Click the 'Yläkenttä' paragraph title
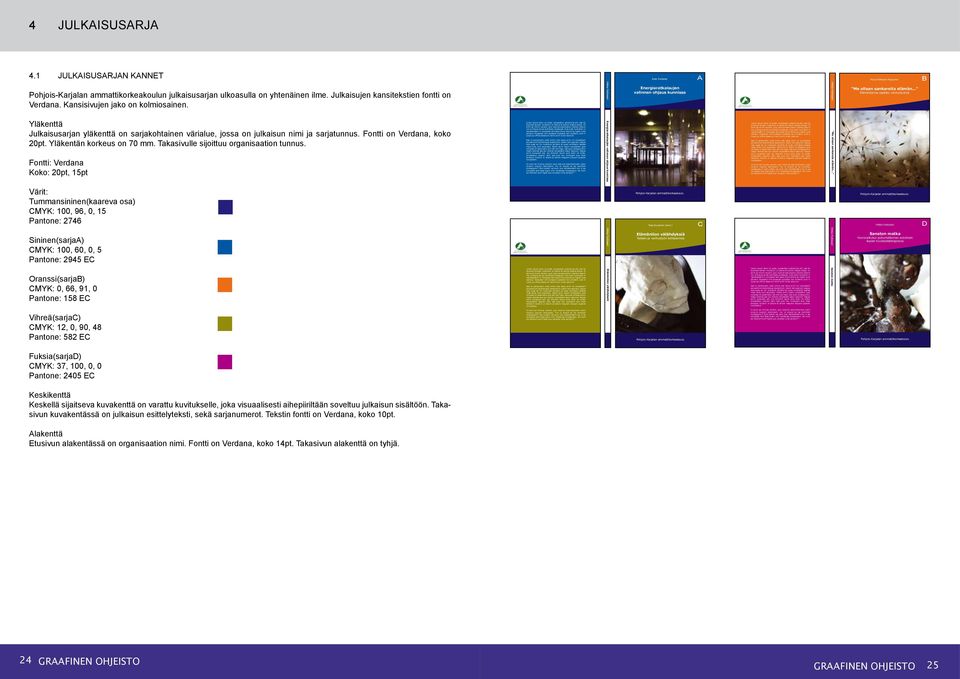This screenshot has height=679, width=960. tap(46, 124)
